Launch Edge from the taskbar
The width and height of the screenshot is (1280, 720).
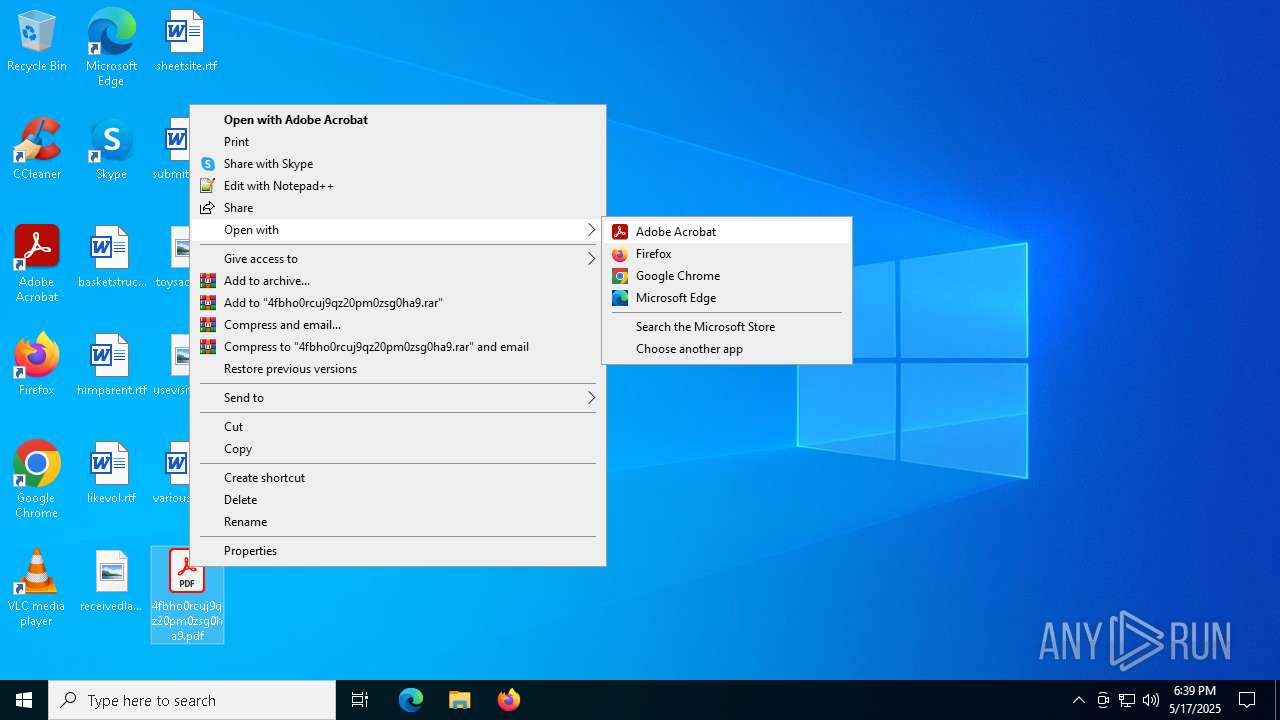coord(411,700)
